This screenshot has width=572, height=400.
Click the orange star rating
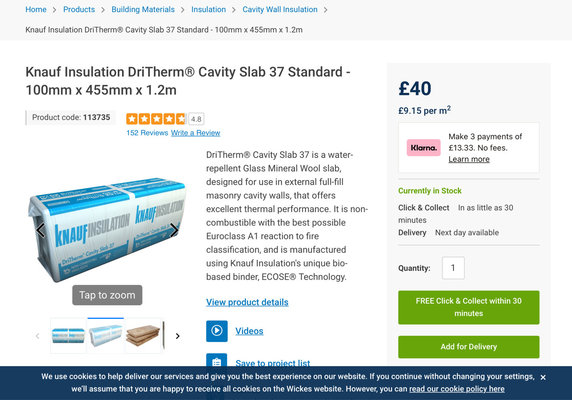click(x=156, y=119)
